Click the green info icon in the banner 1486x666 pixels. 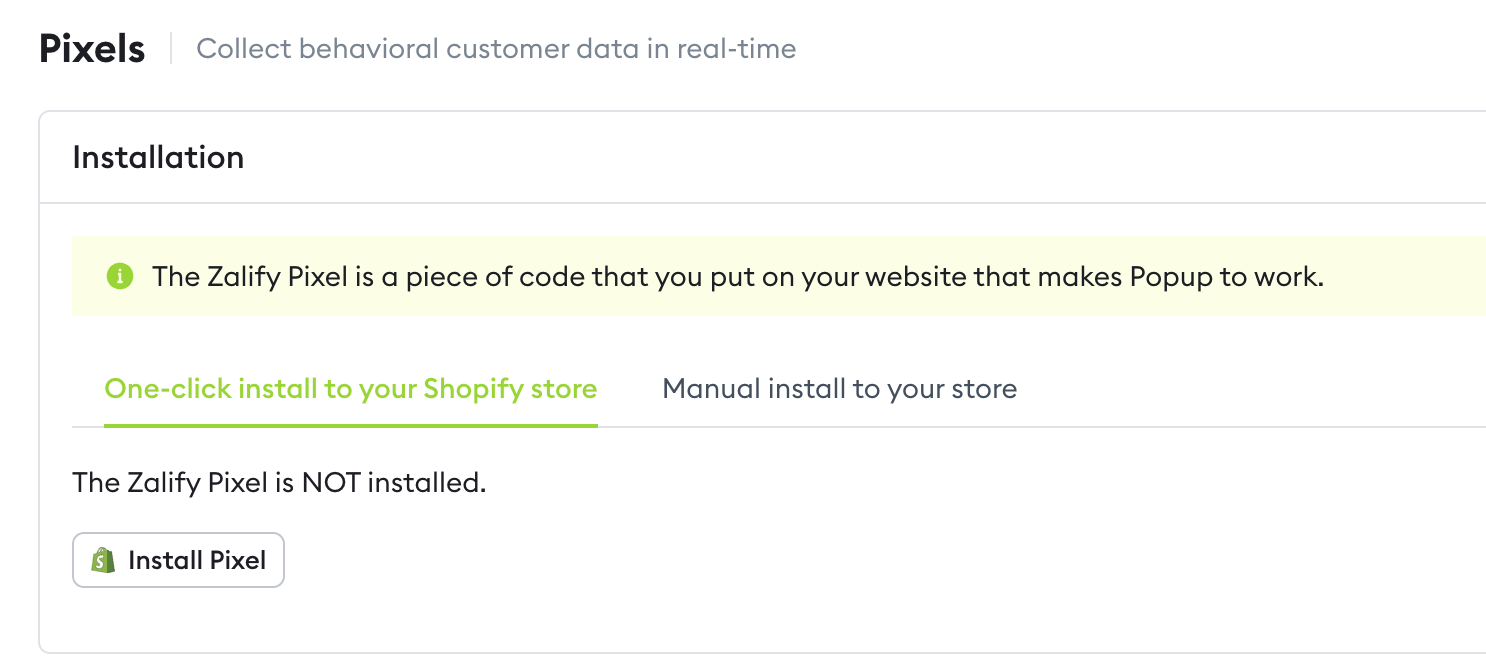[x=119, y=276]
